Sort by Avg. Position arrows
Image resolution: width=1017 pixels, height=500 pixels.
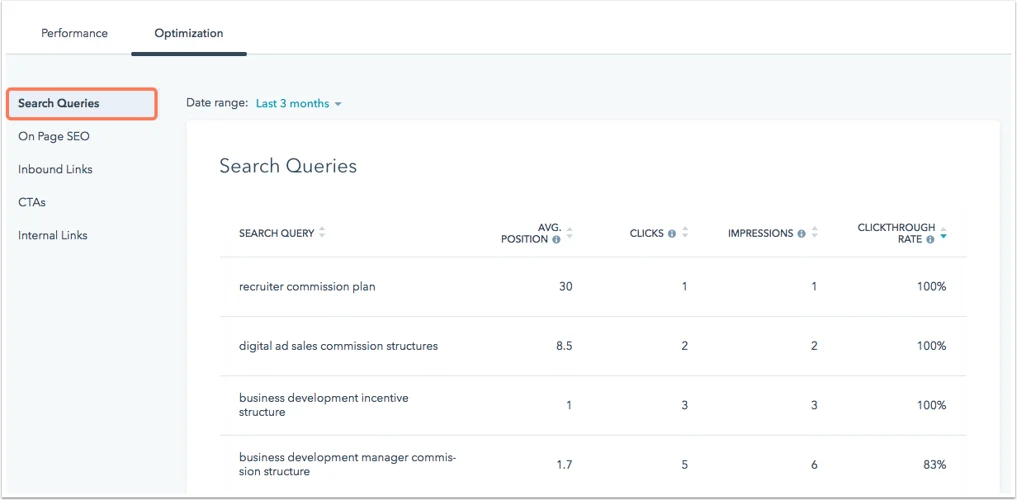[569, 233]
